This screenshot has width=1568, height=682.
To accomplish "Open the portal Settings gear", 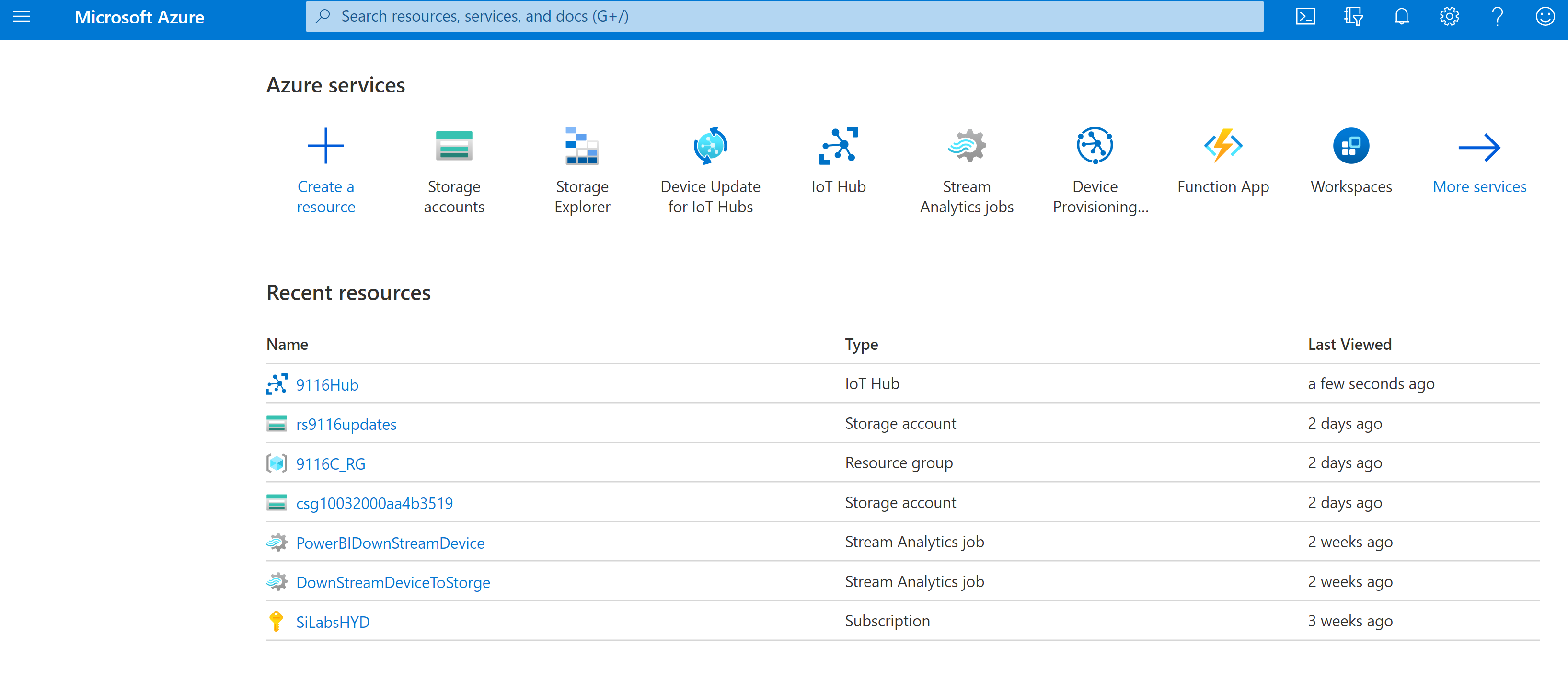I will pyautogui.click(x=1449, y=16).
